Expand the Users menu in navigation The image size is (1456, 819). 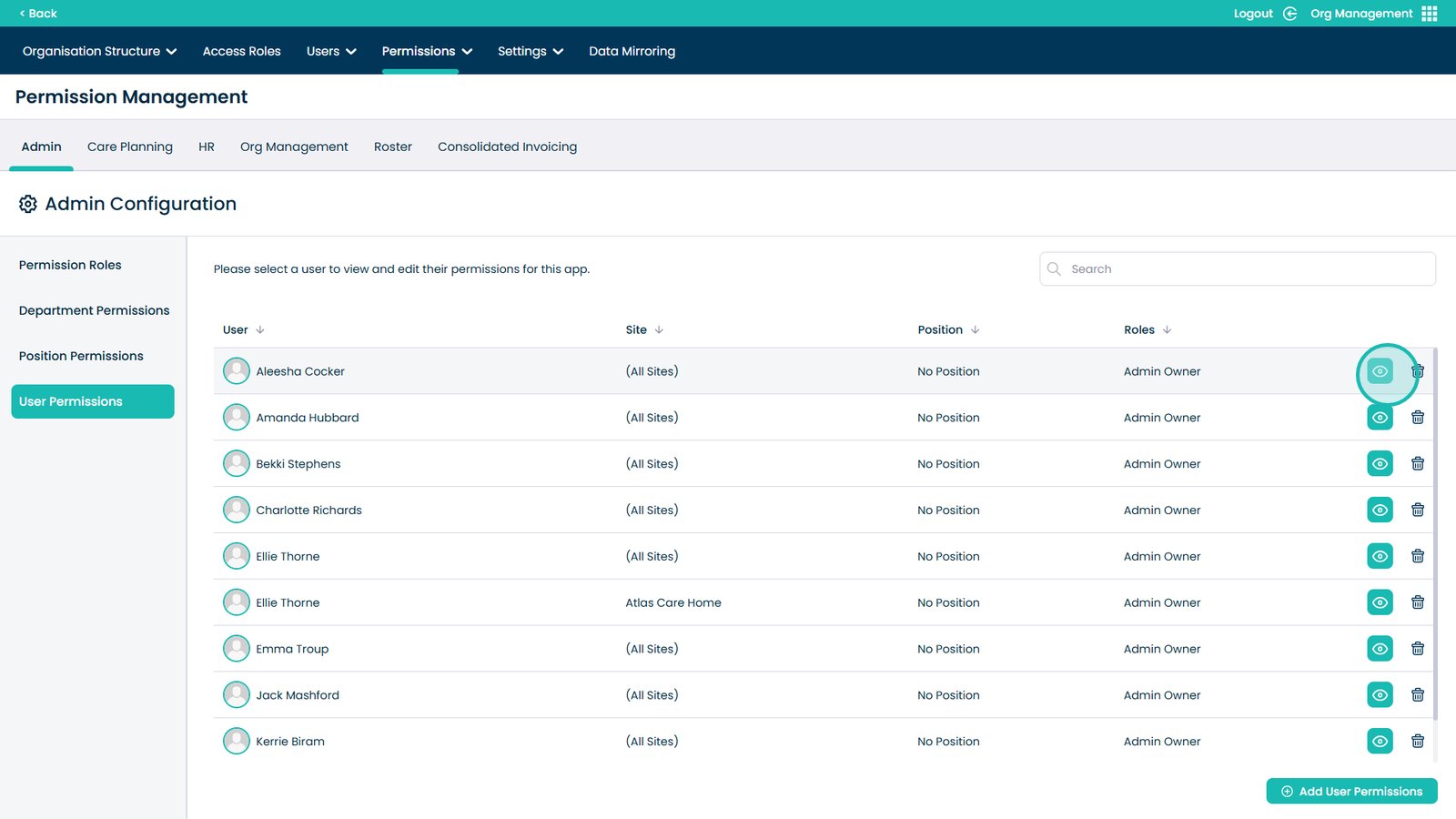(x=330, y=52)
